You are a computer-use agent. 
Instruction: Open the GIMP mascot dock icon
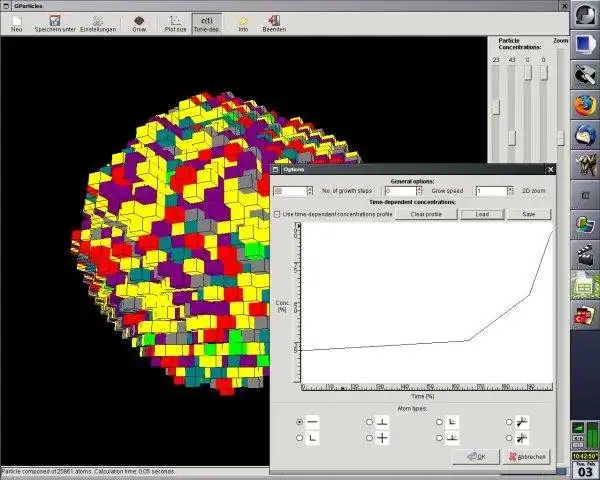click(585, 165)
